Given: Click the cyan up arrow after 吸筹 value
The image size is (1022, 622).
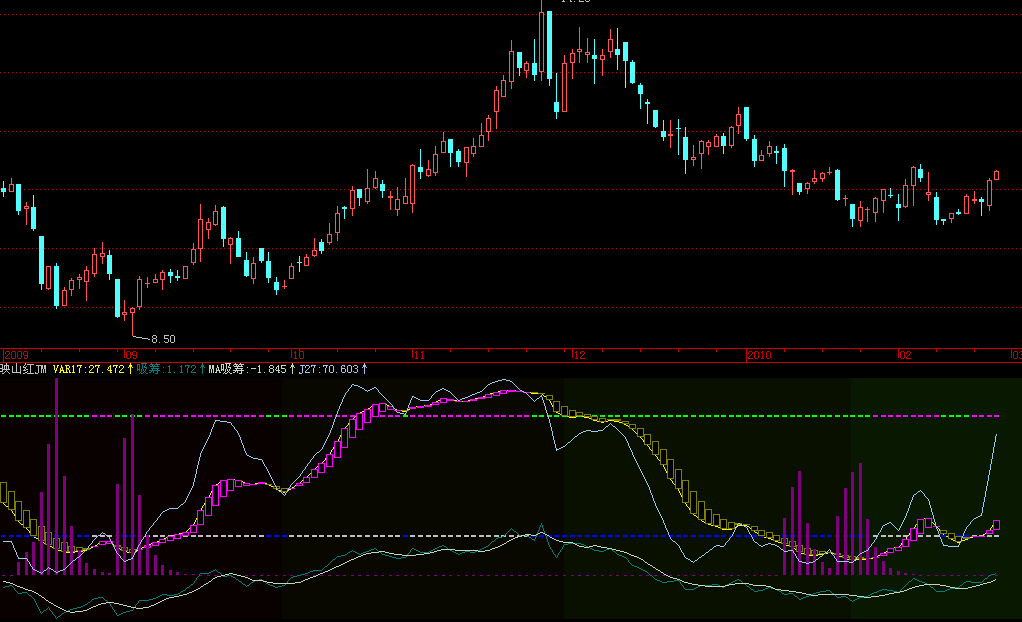Looking at the screenshot, I should point(202,369).
